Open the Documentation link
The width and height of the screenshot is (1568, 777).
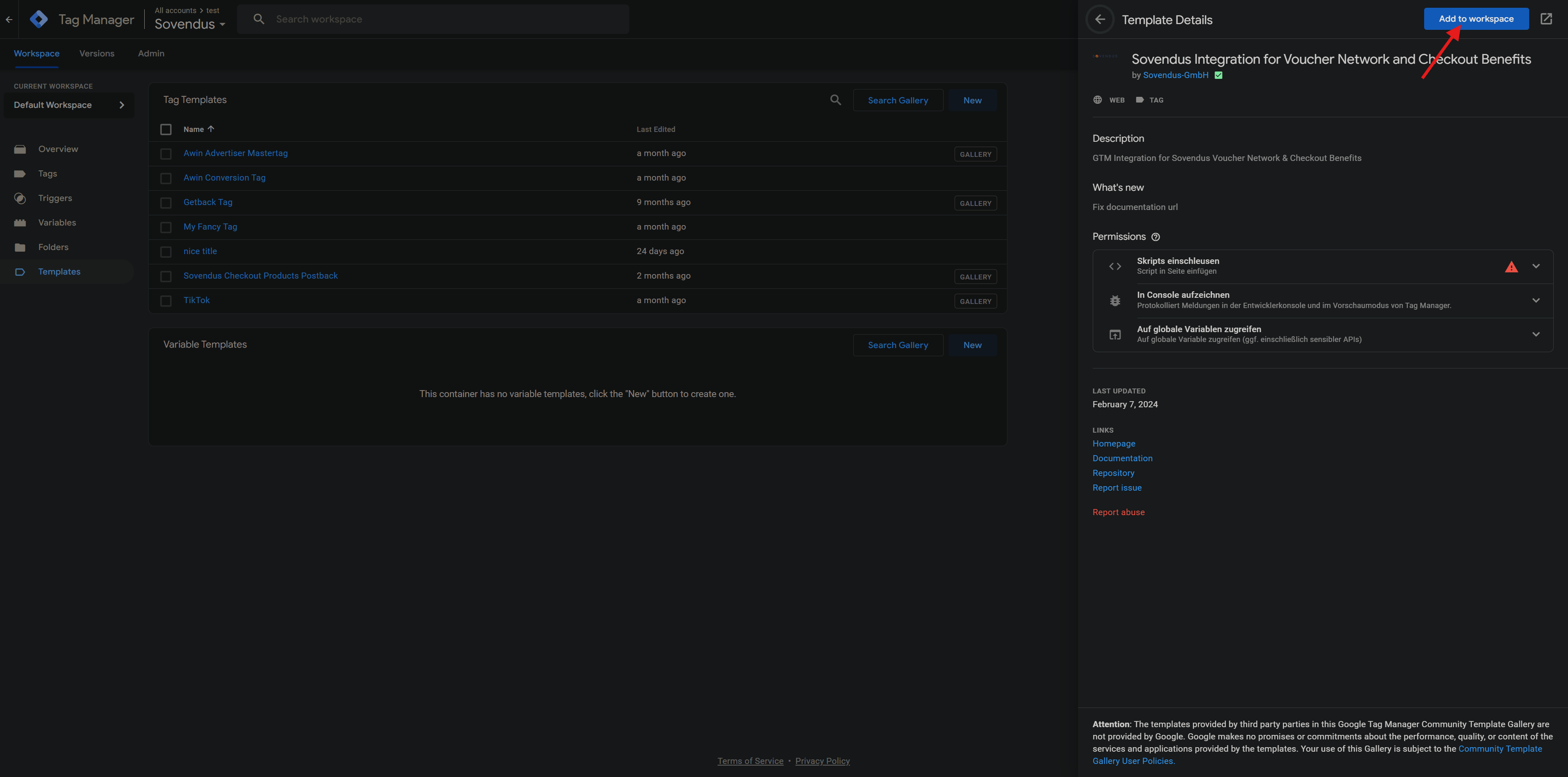(1122, 458)
